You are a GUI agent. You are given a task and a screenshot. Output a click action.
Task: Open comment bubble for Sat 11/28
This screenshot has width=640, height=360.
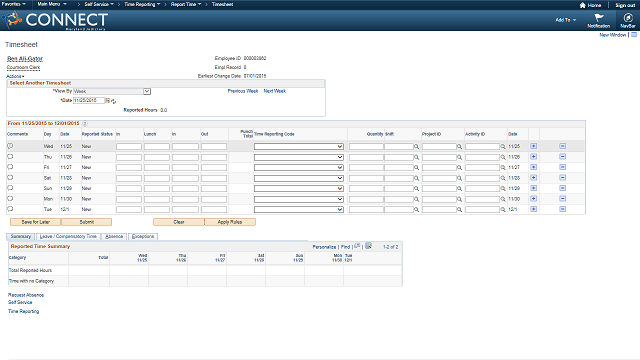(10, 178)
